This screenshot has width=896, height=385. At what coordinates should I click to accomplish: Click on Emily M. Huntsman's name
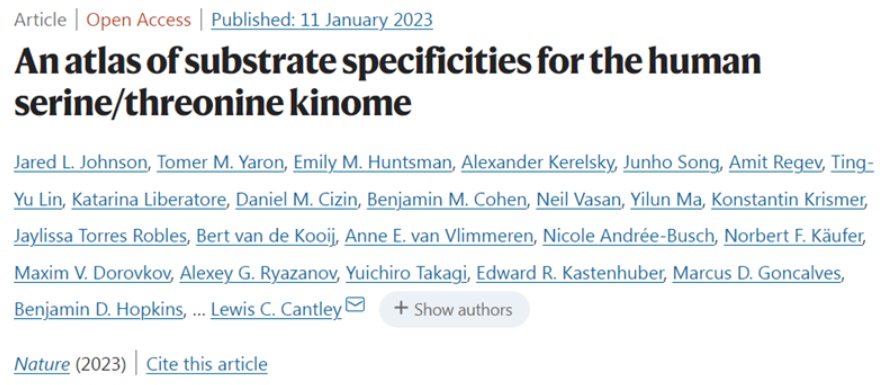click(x=372, y=163)
